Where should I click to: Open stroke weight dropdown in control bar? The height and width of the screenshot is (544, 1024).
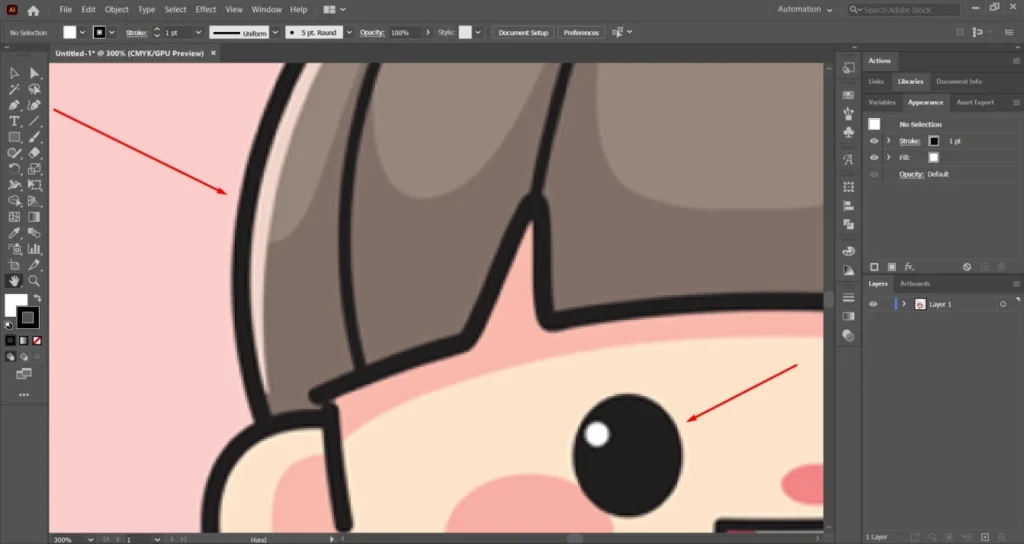[x=199, y=33]
